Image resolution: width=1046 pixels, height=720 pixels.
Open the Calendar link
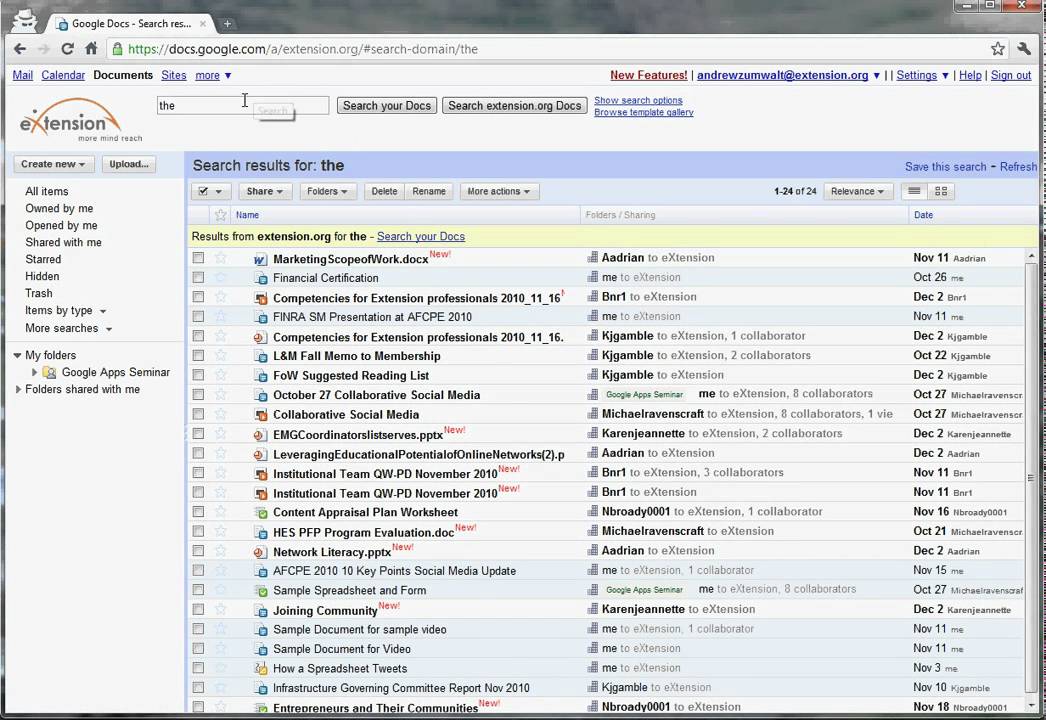(x=63, y=75)
